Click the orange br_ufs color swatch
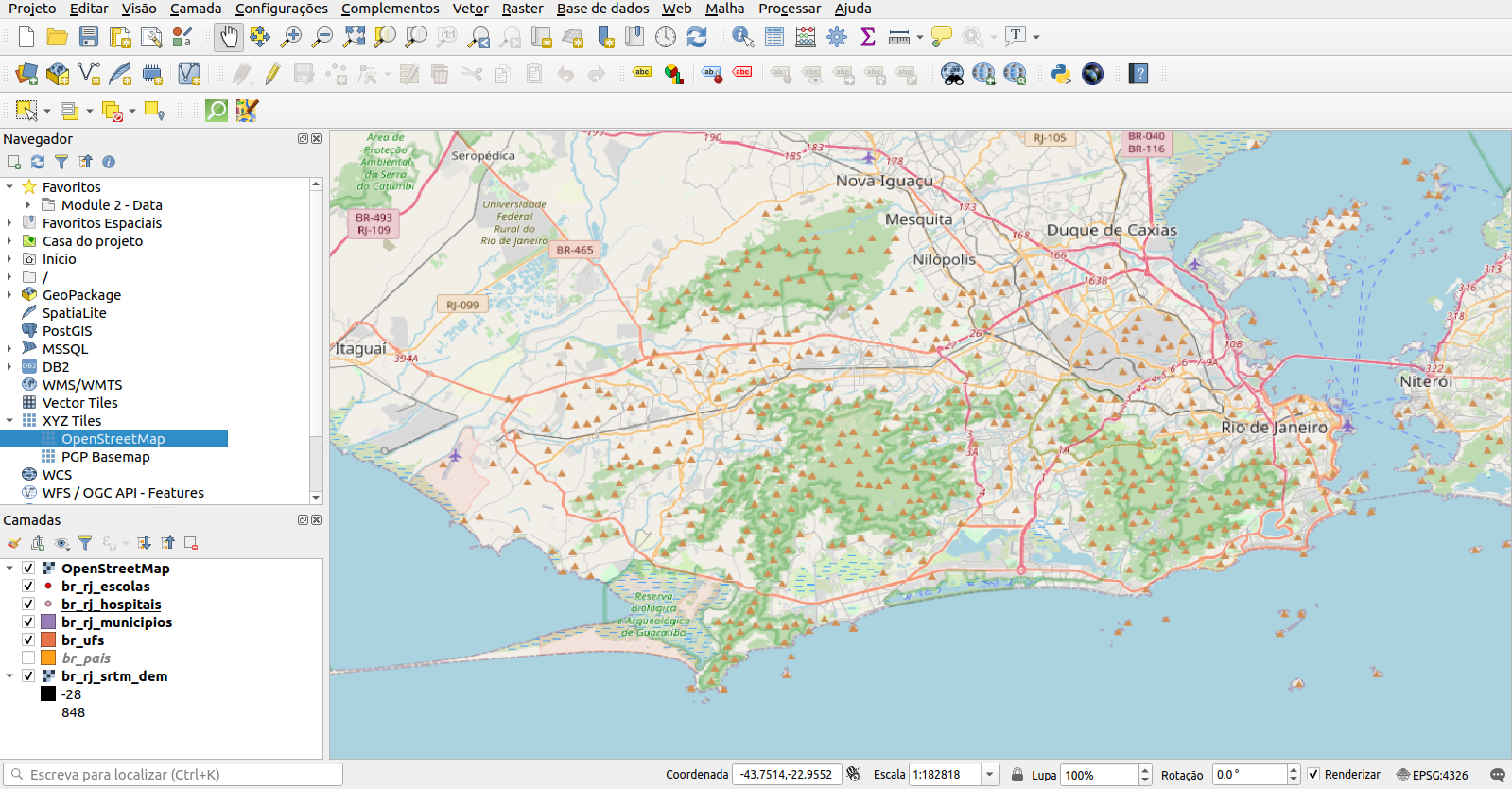Image resolution: width=1512 pixels, height=789 pixels. pyautogui.click(x=48, y=640)
